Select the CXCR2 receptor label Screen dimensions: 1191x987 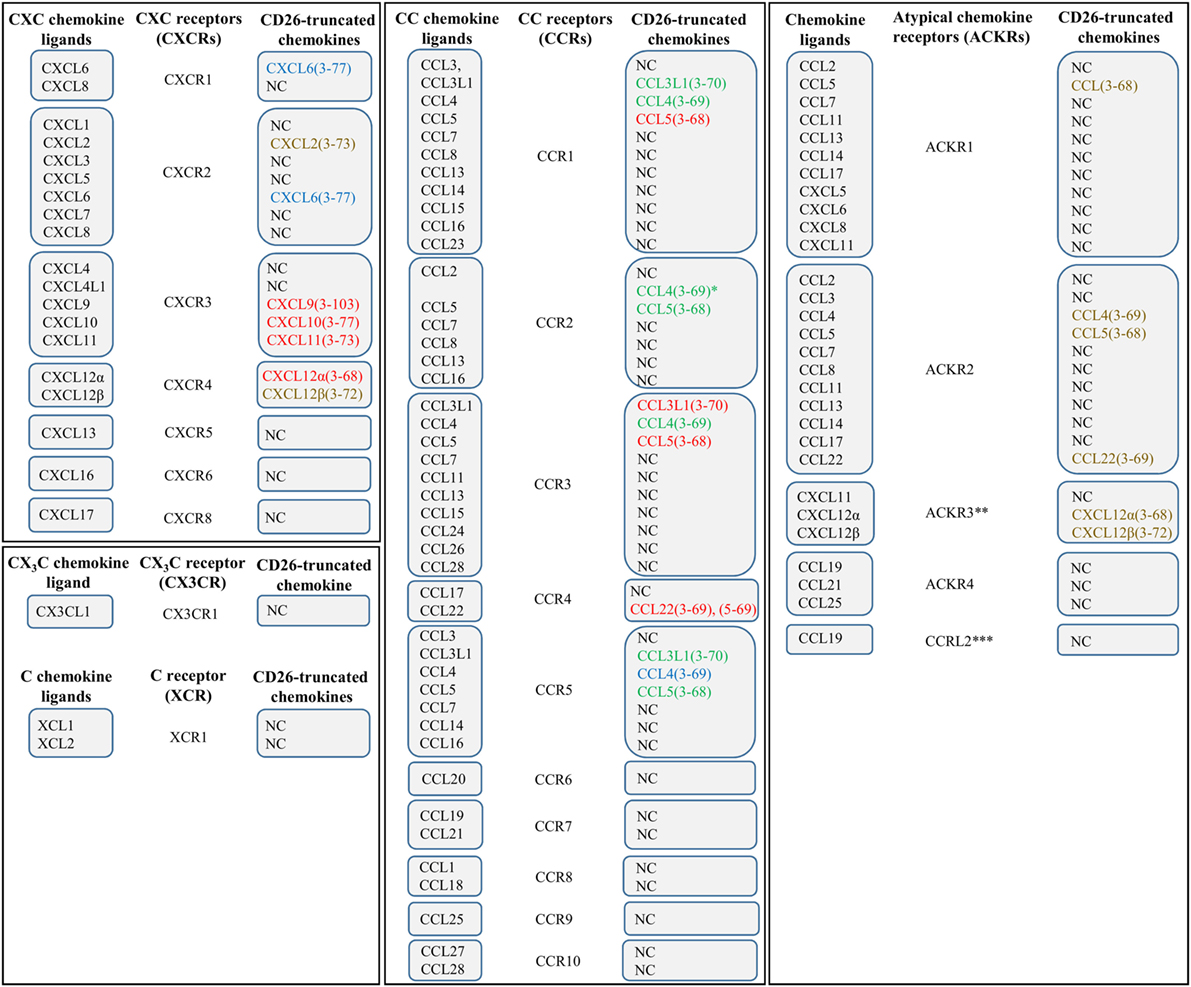[187, 172]
